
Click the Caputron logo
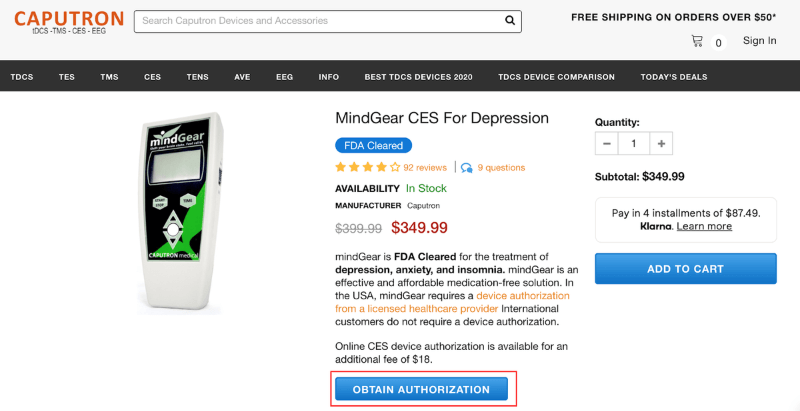click(69, 22)
